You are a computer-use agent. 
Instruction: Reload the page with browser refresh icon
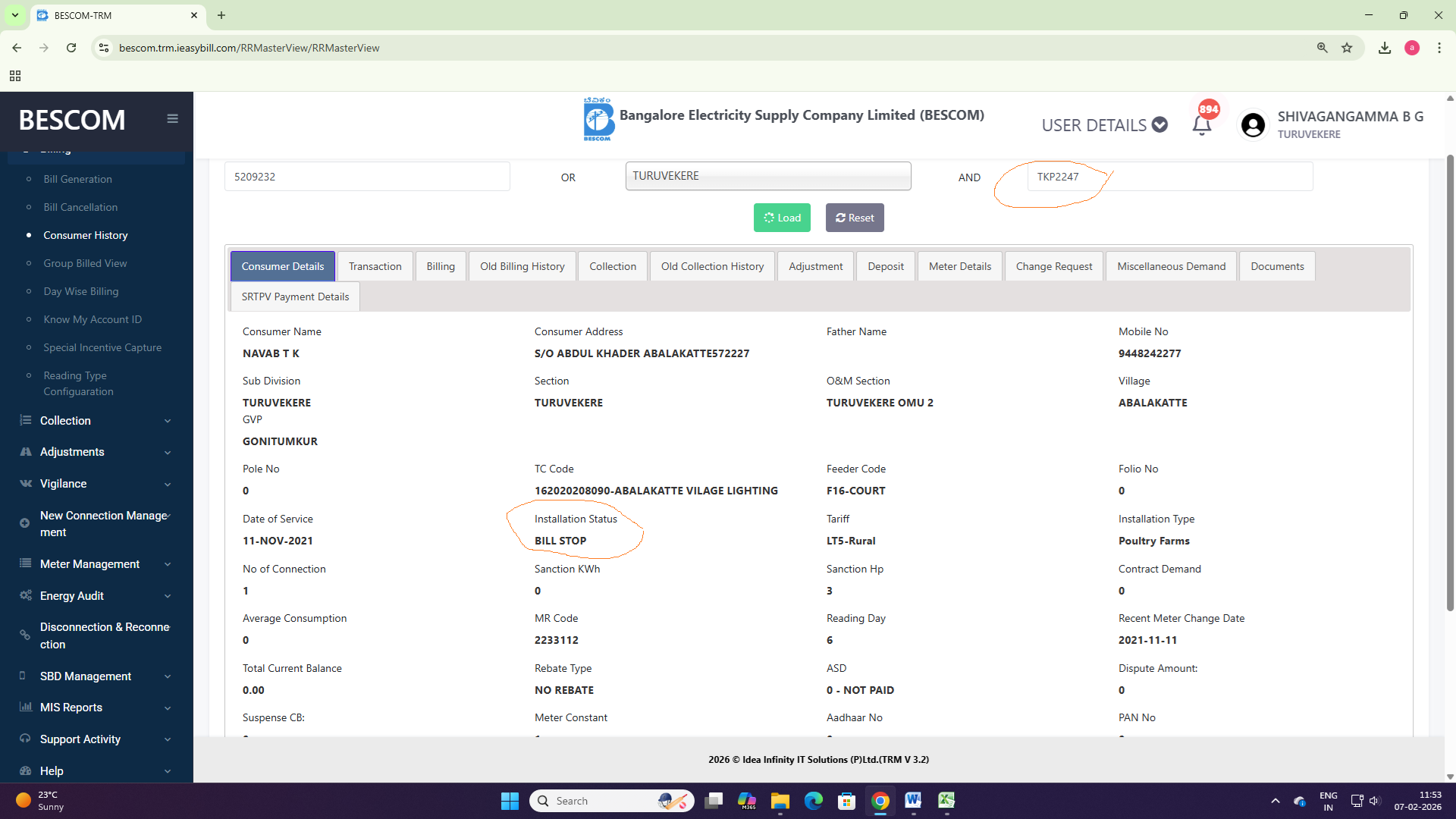(x=71, y=48)
